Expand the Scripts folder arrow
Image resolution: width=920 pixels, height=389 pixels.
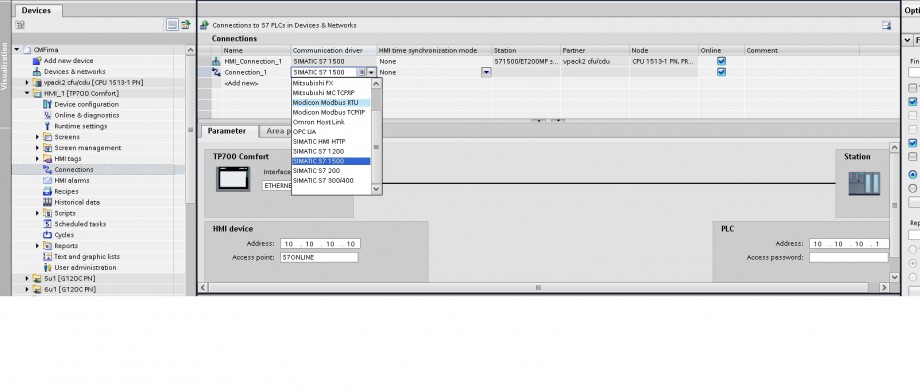(x=38, y=213)
